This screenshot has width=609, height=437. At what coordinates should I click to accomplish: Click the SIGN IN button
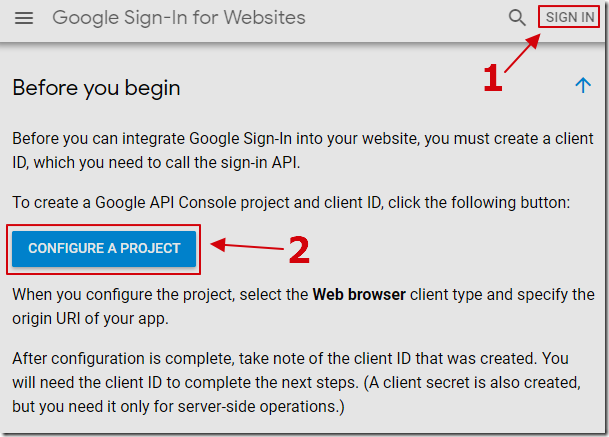[x=569, y=17]
